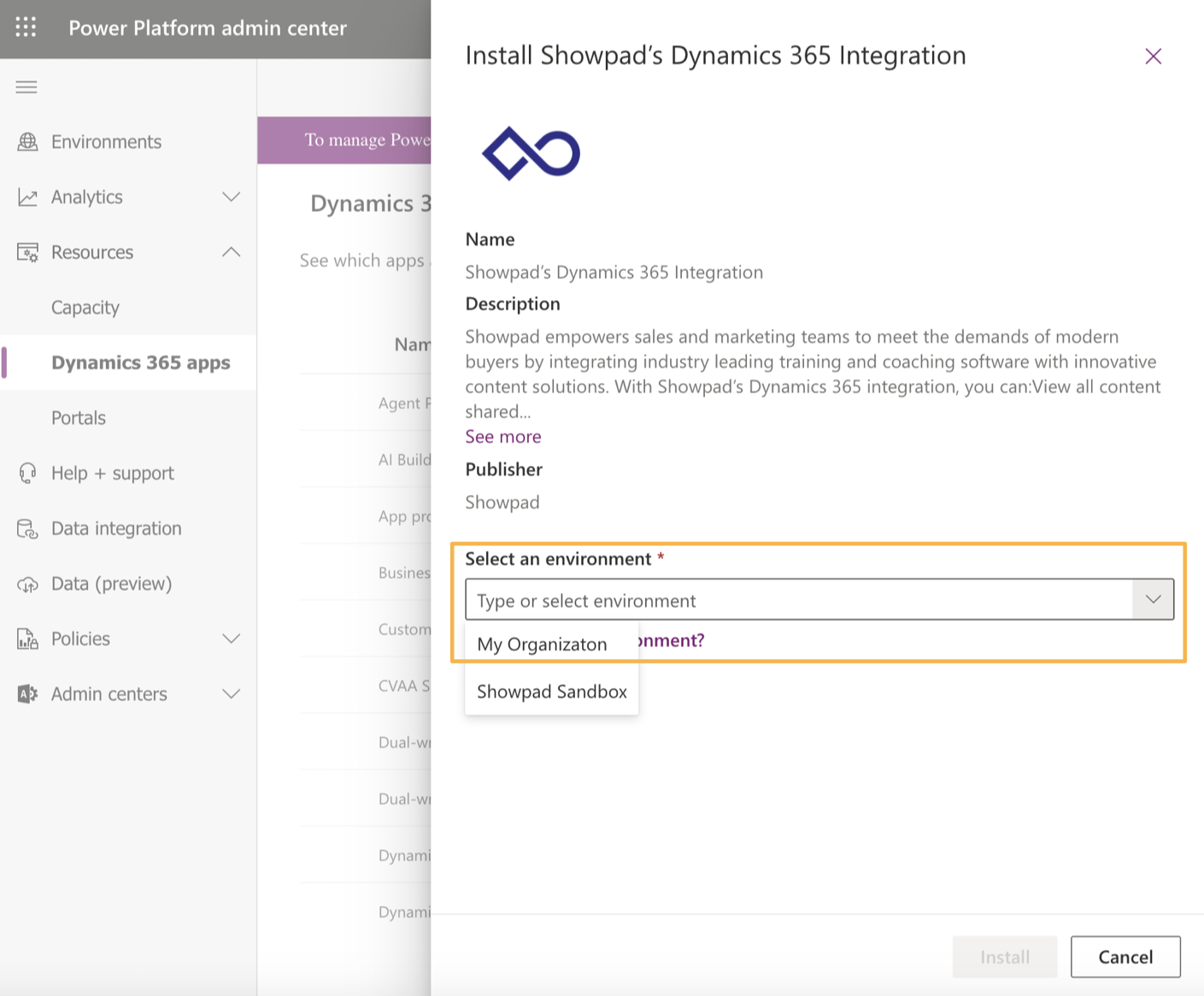The height and width of the screenshot is (996, 1204).
Task: Click the Showpad publisher text
Action: 502,503
